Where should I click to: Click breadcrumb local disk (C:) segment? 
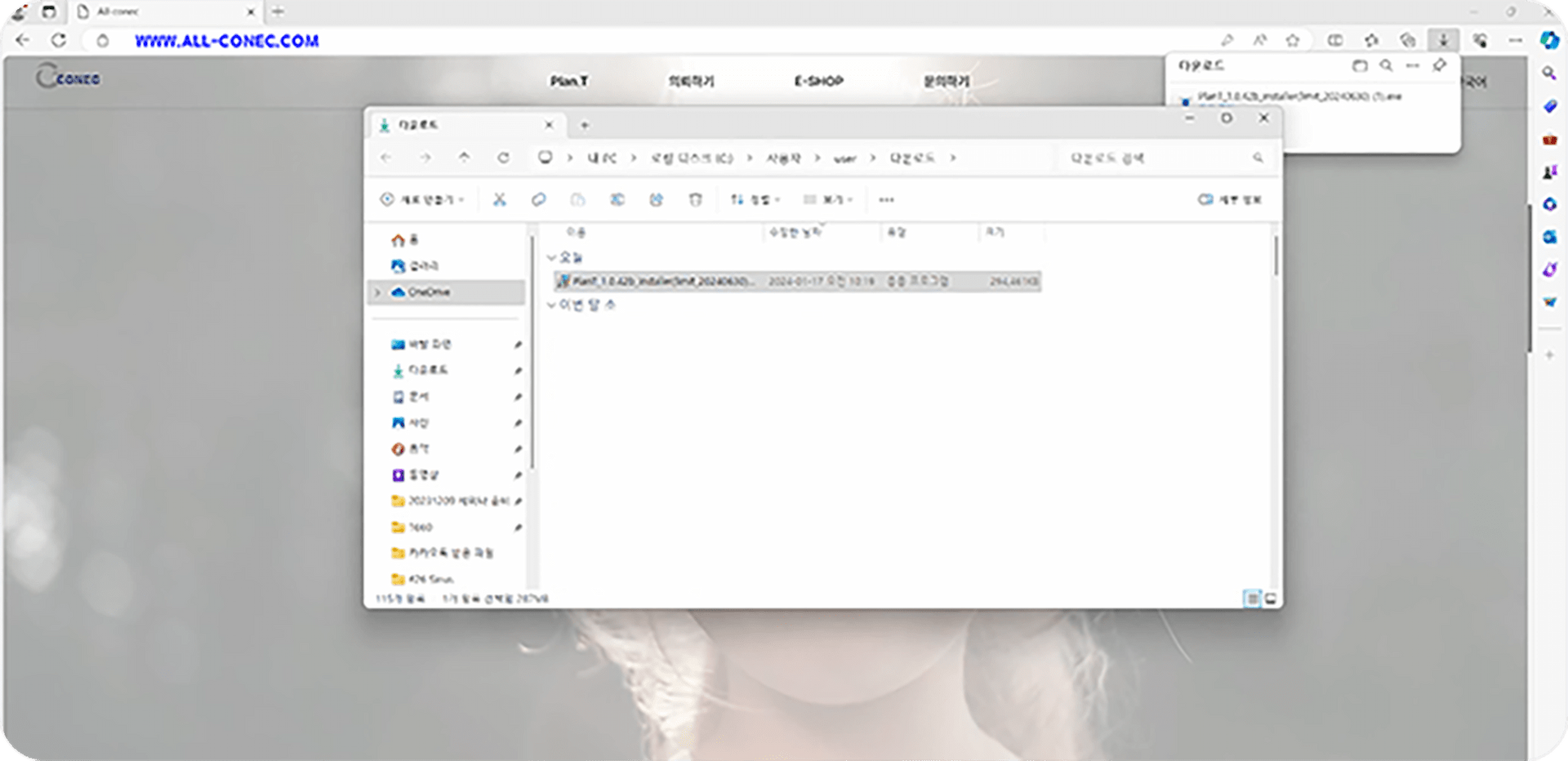point(692,158)
